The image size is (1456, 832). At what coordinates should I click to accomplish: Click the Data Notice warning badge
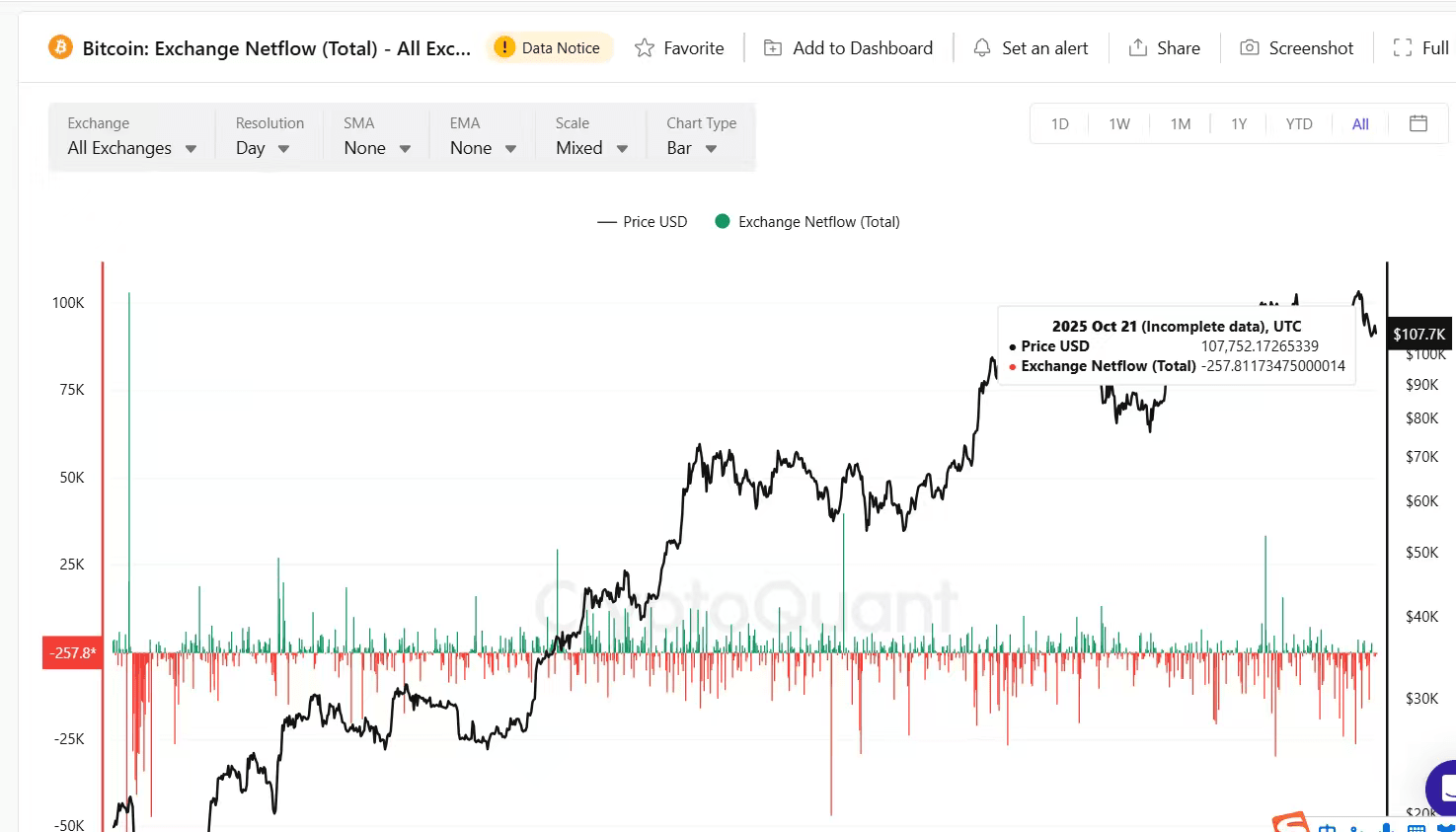click(x=549, y=48)
